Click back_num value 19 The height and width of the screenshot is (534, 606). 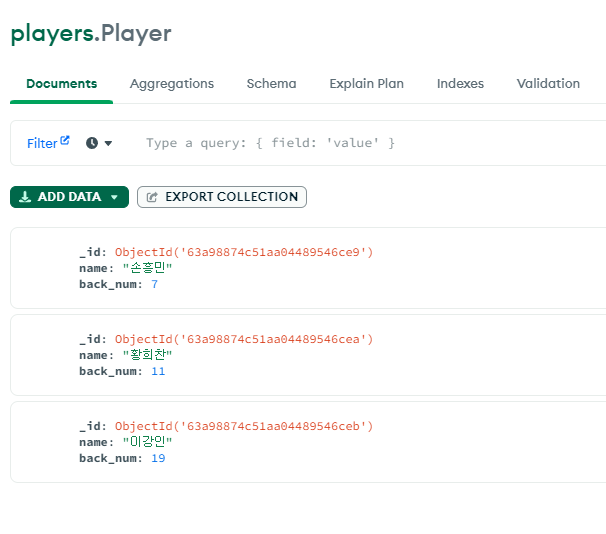coord(158,458)
